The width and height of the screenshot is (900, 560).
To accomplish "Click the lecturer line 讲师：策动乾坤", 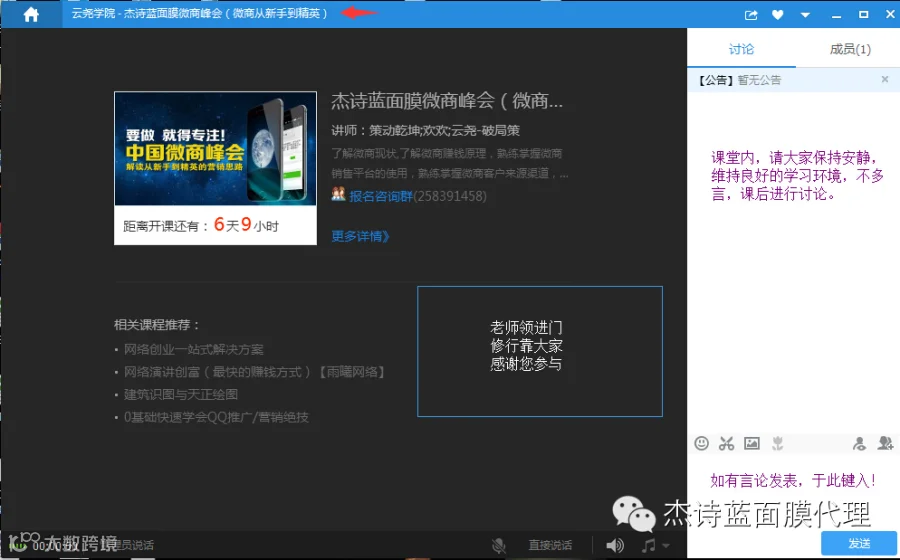I will tap(425, 130).
